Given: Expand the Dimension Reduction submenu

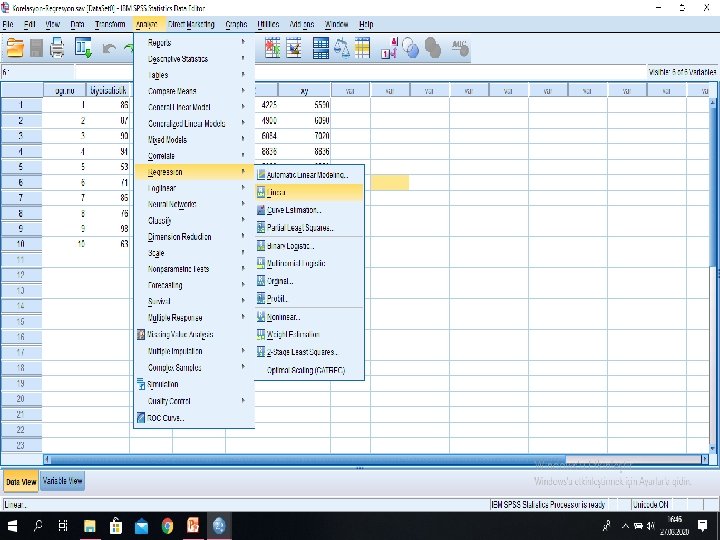Looking at the screenshot, I should click(194, 236).
